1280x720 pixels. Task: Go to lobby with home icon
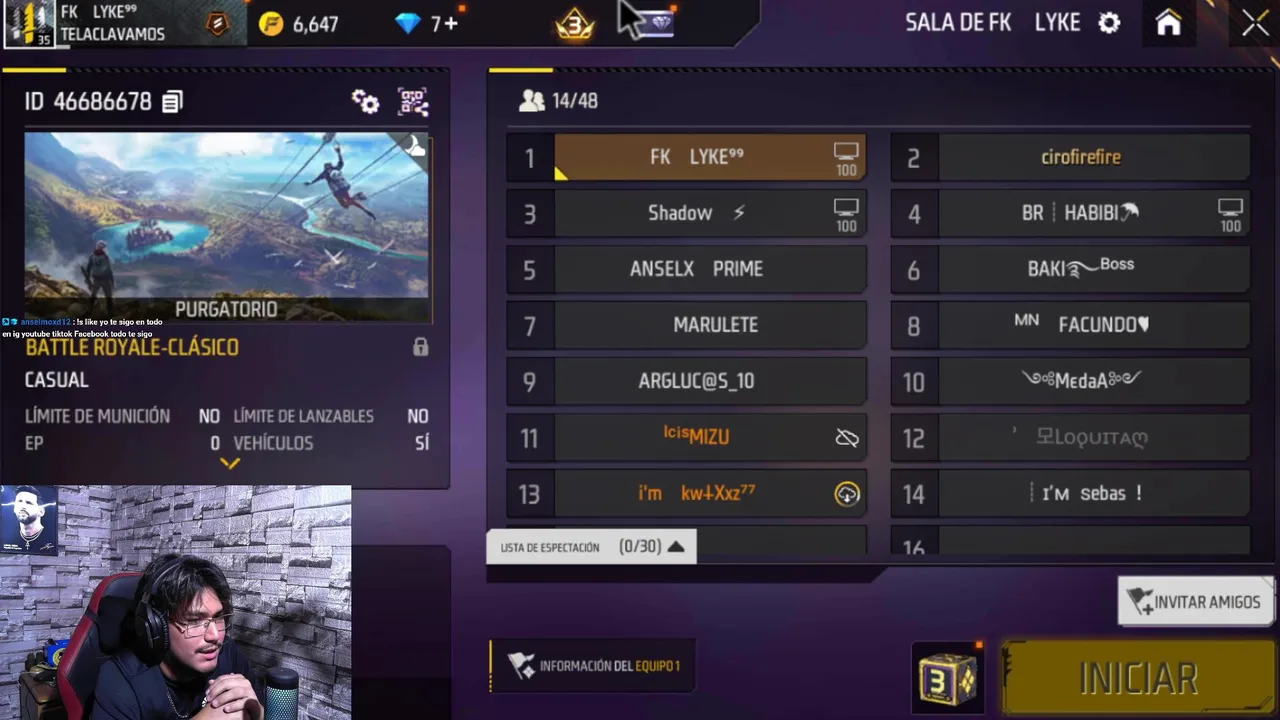click(x=1168, y=23)
